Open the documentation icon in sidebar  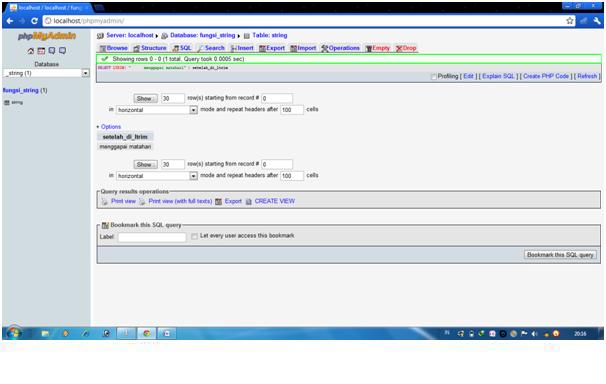point(62,51)
